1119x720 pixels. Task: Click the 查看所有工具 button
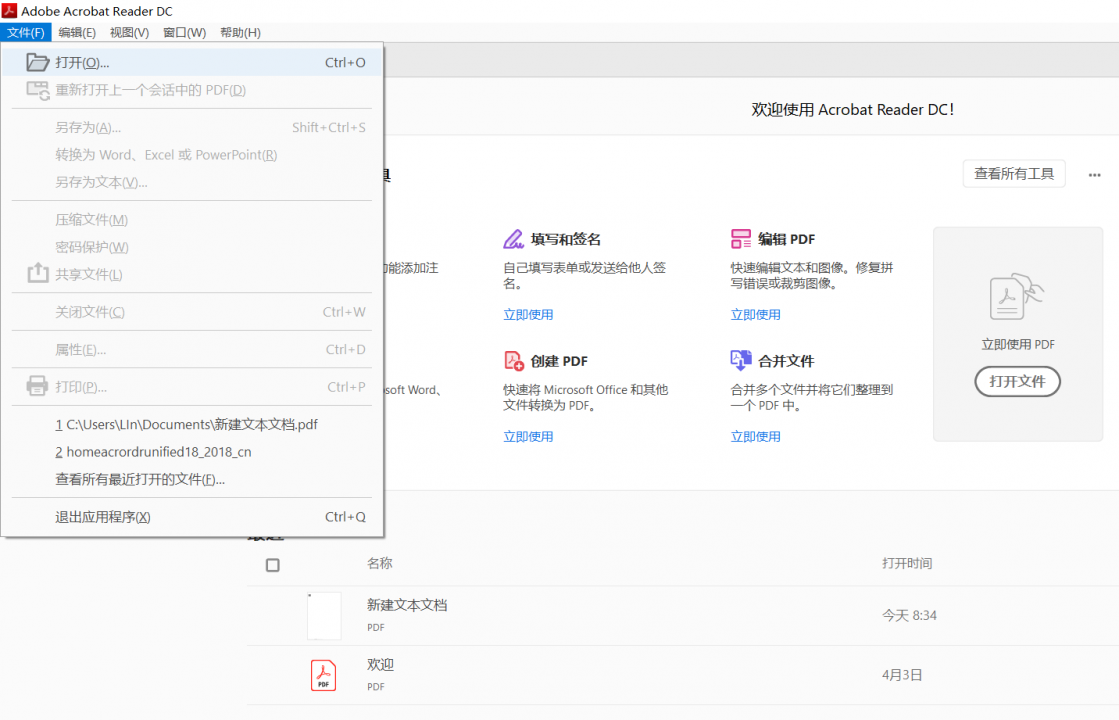(1013, 173)
